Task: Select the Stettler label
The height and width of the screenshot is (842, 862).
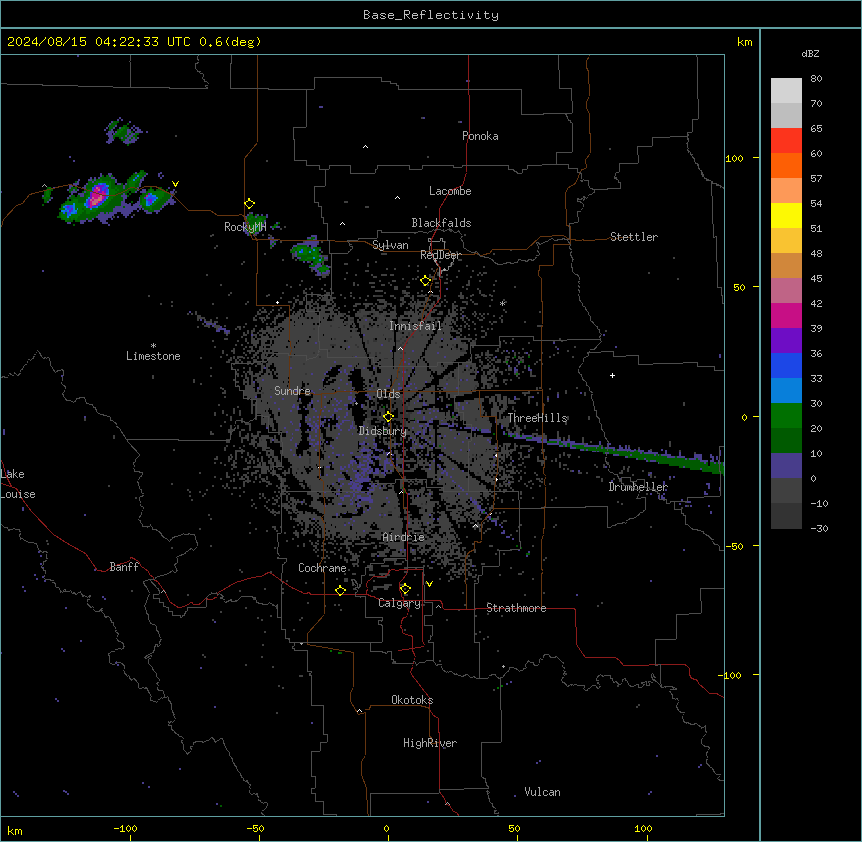Action: click(634, 237)
